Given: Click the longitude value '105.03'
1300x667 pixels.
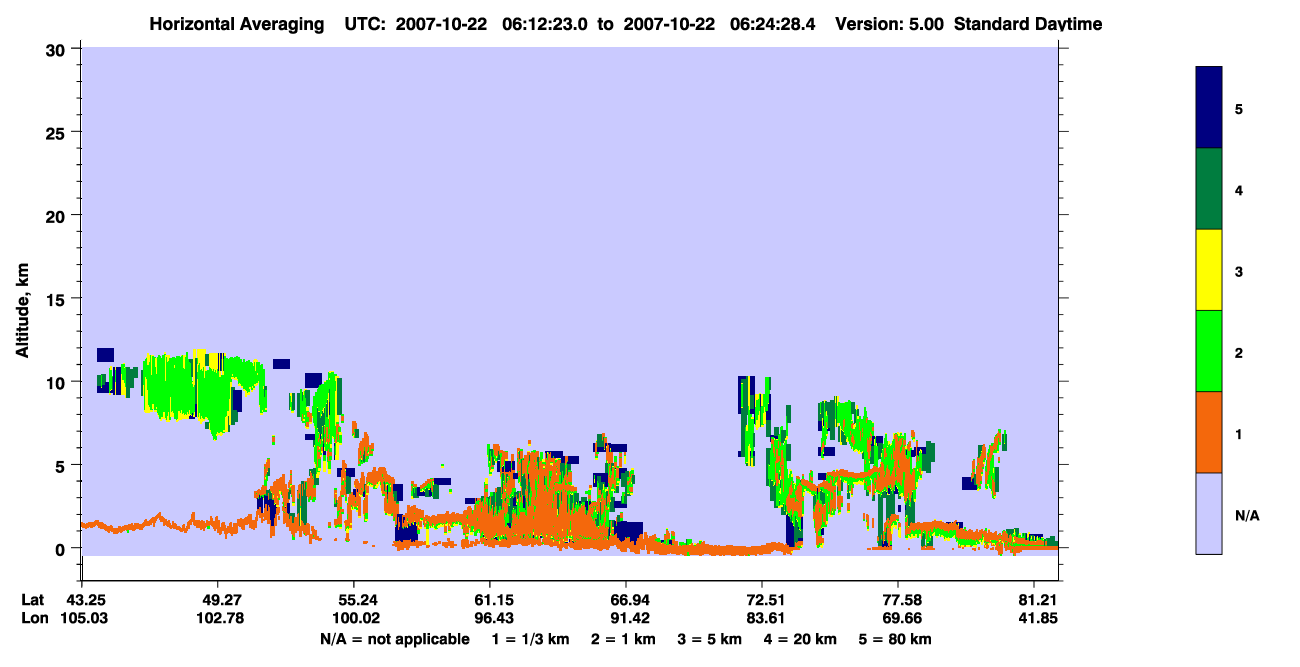Looking at the screenshot, I should (83, 618).
